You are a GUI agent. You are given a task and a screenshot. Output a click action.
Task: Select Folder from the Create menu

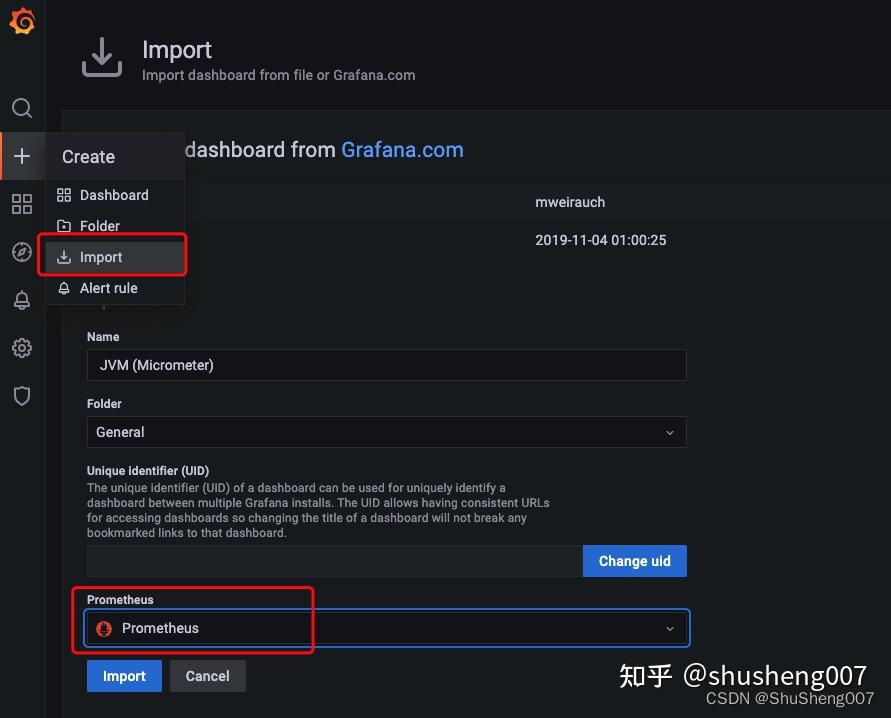100,226
